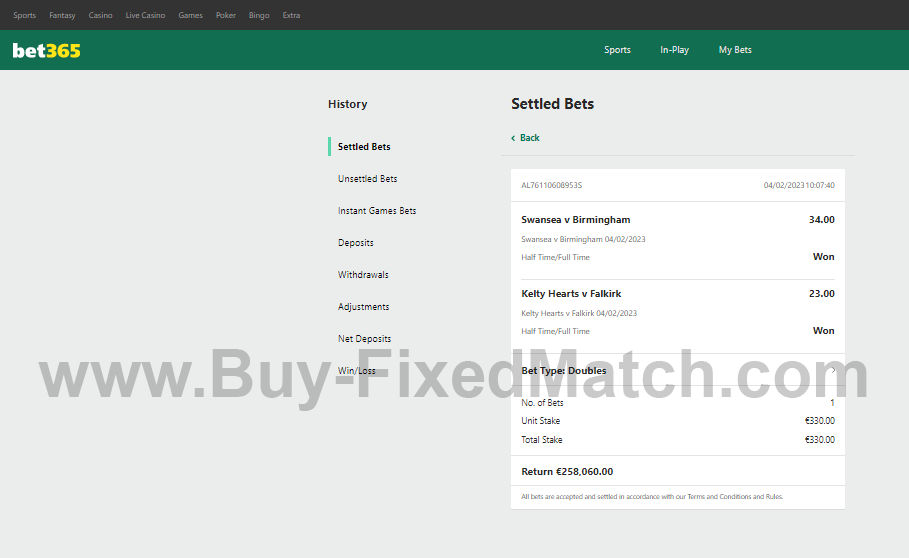This screenshot has width=909, height=558.
Task: Navigate to Poker
Action: click(226, 15)
